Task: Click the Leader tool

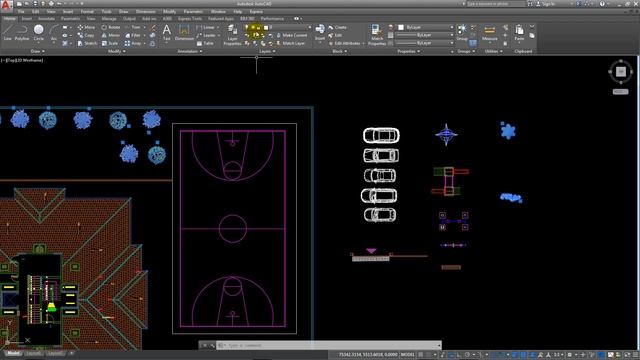Action: click(206, 36)
